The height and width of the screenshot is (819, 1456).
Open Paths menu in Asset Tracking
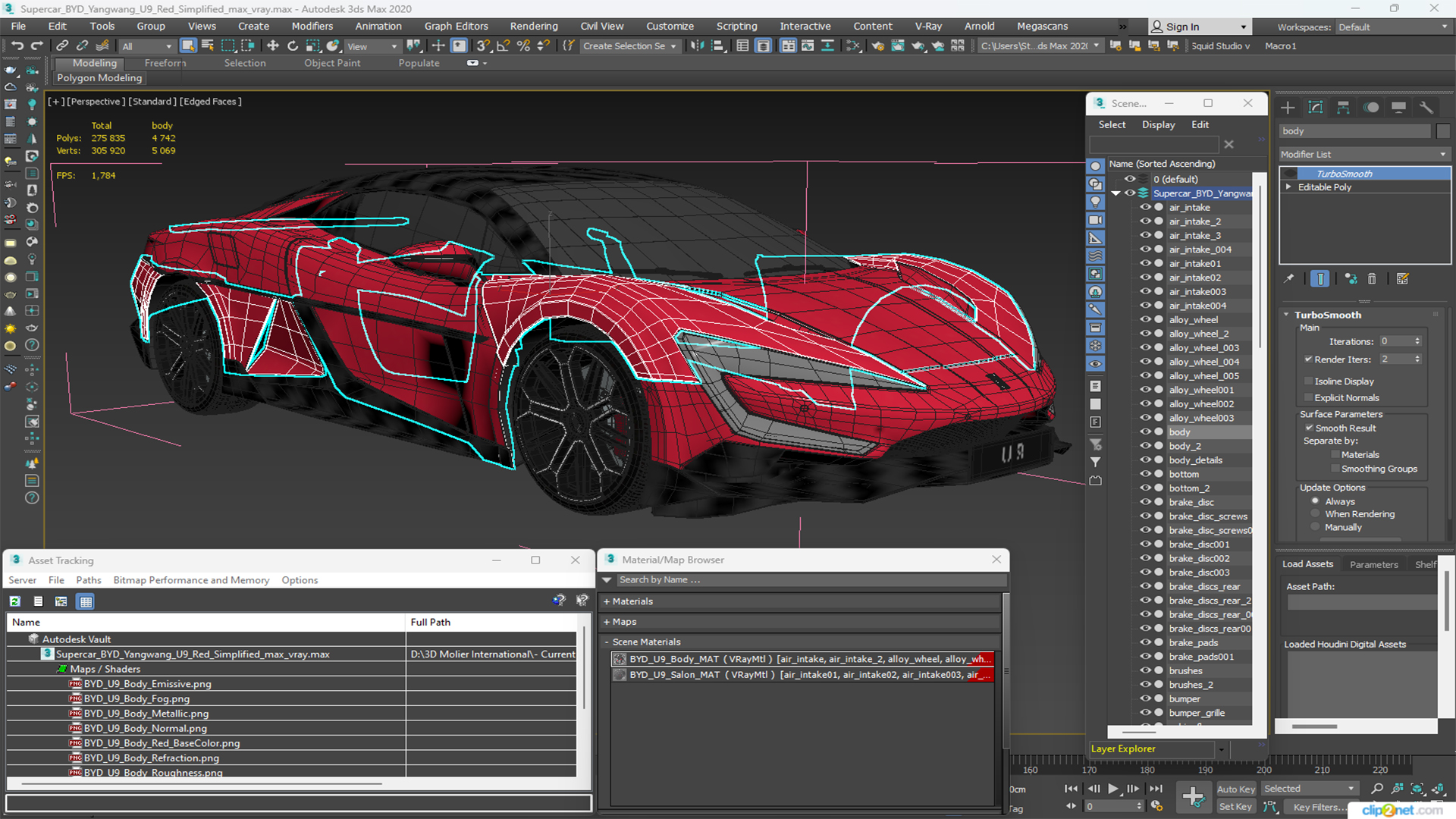(x=88, y=580)
